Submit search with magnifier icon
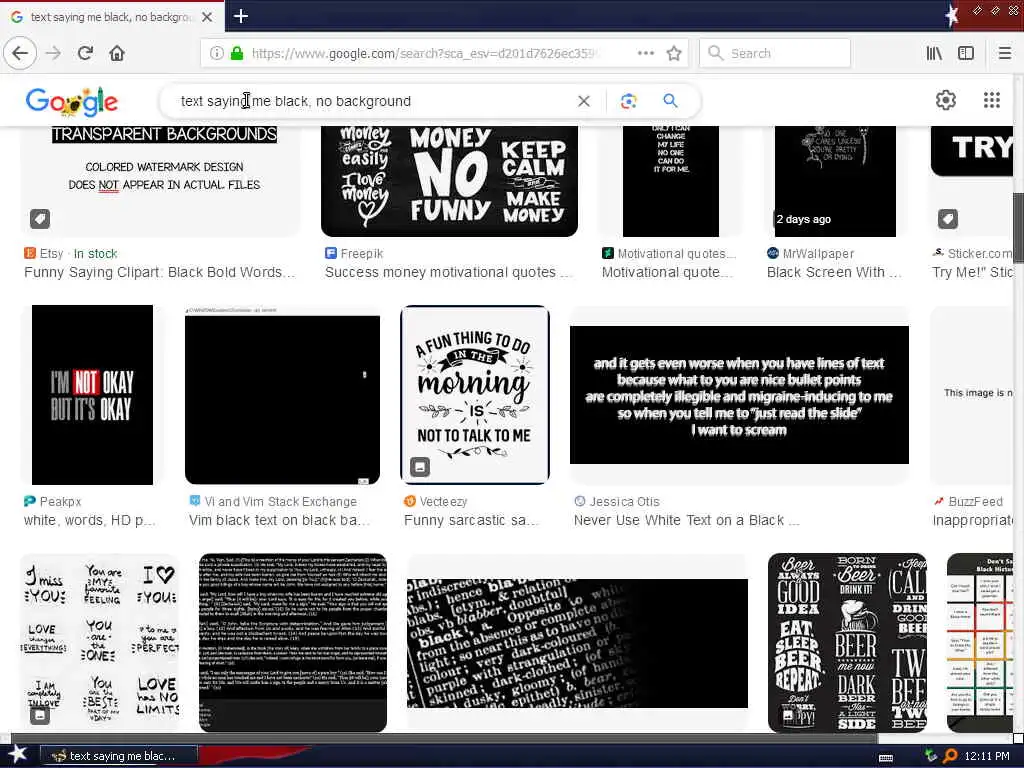1024x768 pixels. [x=670, y=101]
